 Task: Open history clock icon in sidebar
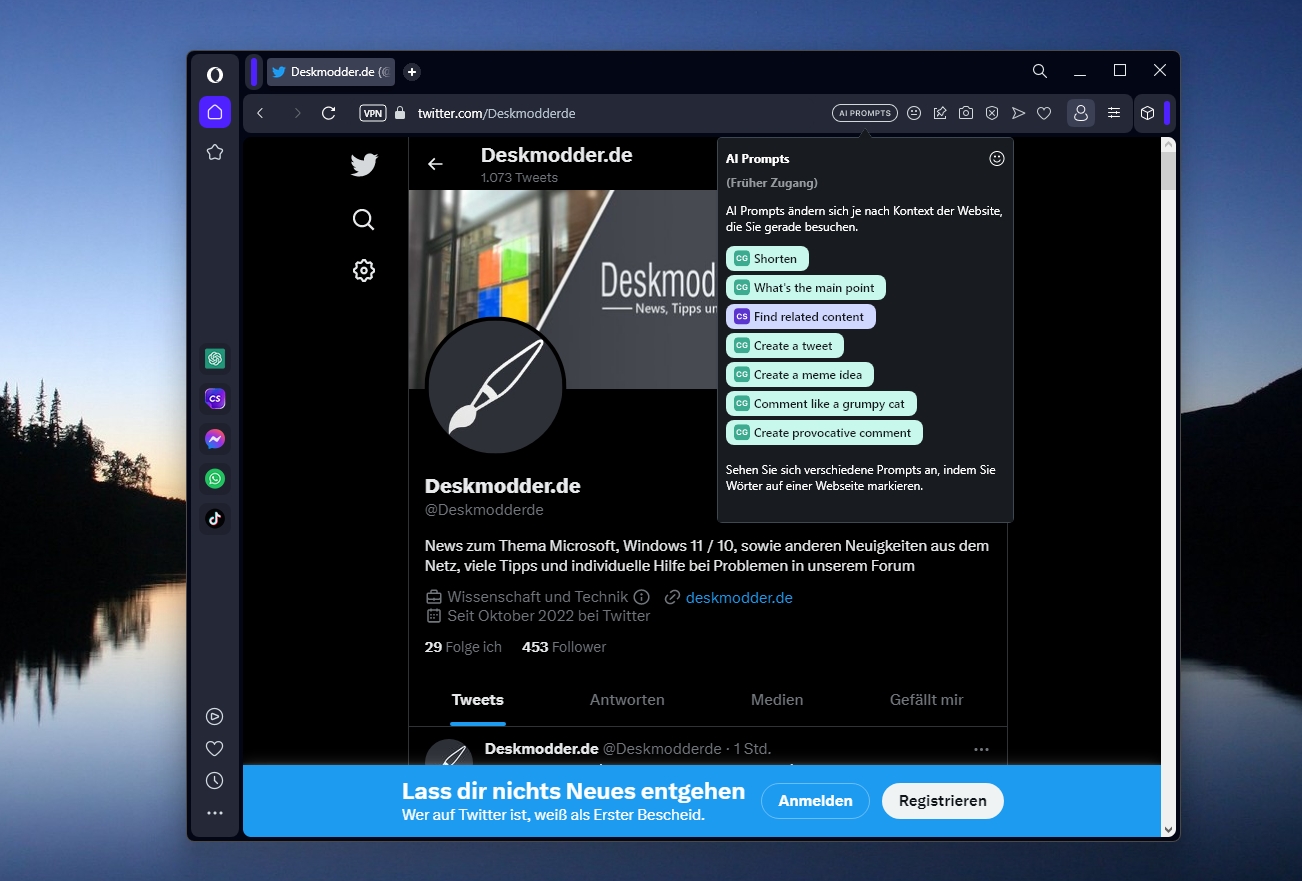214,780
